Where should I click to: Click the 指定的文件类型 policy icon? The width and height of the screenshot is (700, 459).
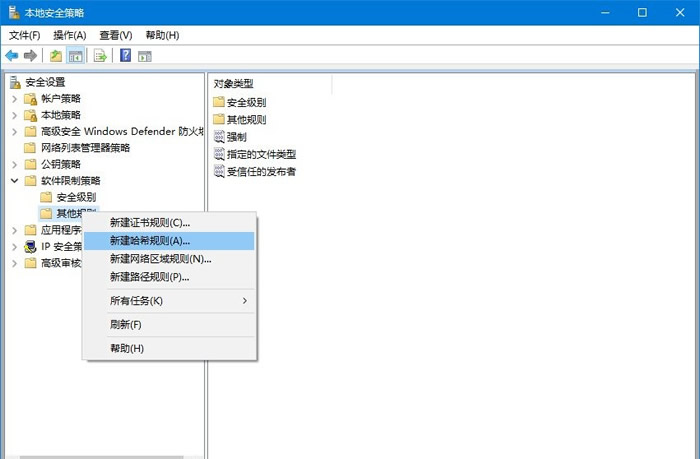coord(219,154)
